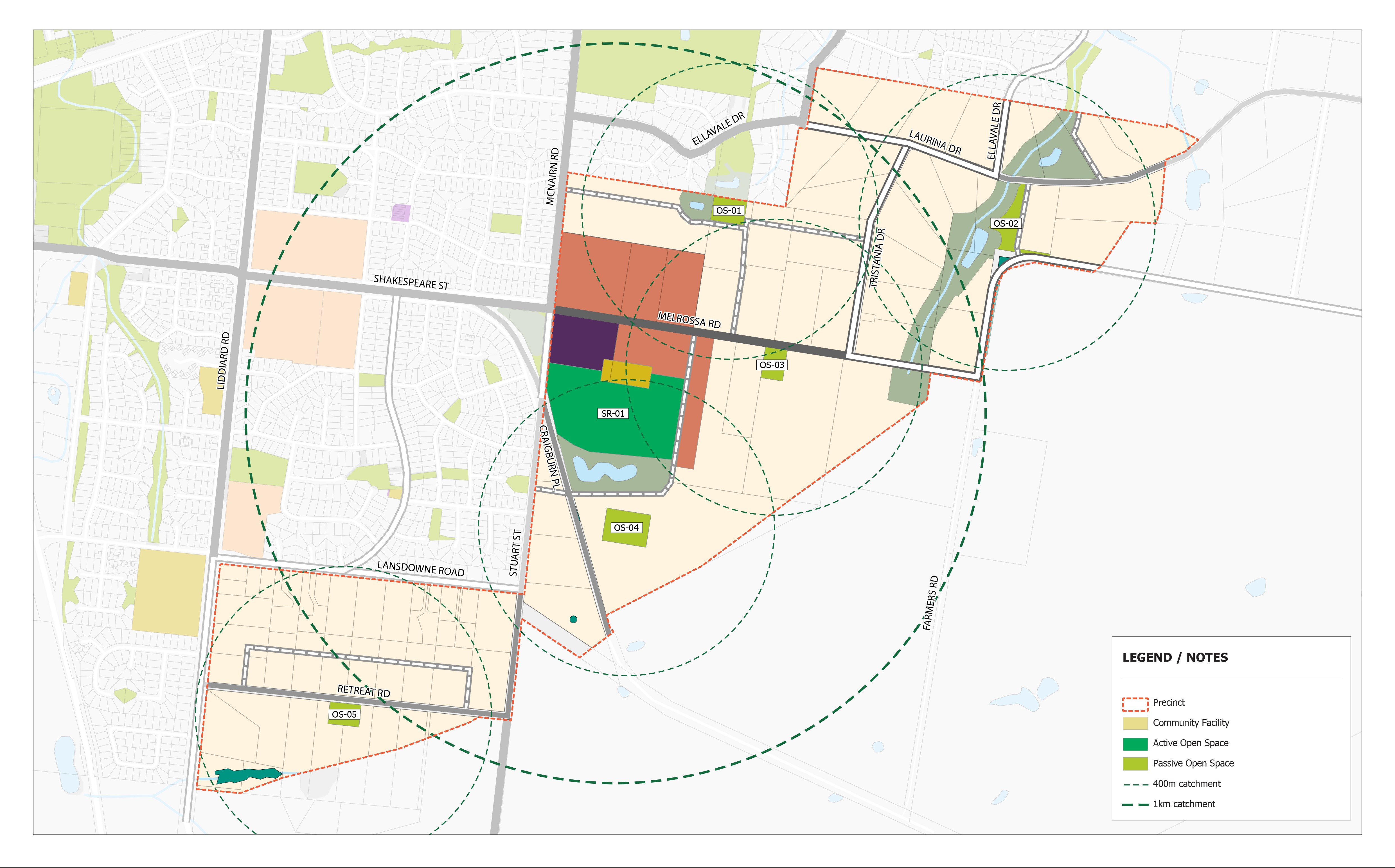This screenshot has height=868, width=1395.
Task: Select the LIDDIARD RD road label
Action: pos(223,360)
